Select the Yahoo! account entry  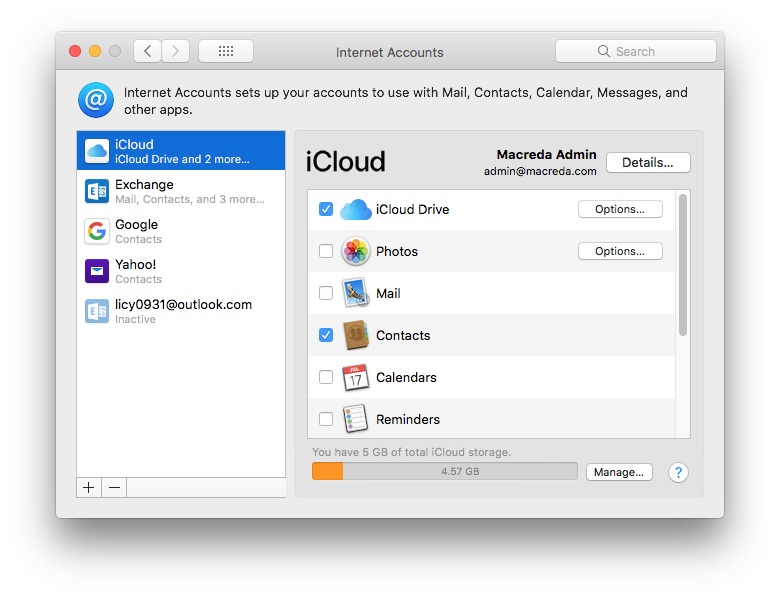pyautogui.click(x=181, y=271)
